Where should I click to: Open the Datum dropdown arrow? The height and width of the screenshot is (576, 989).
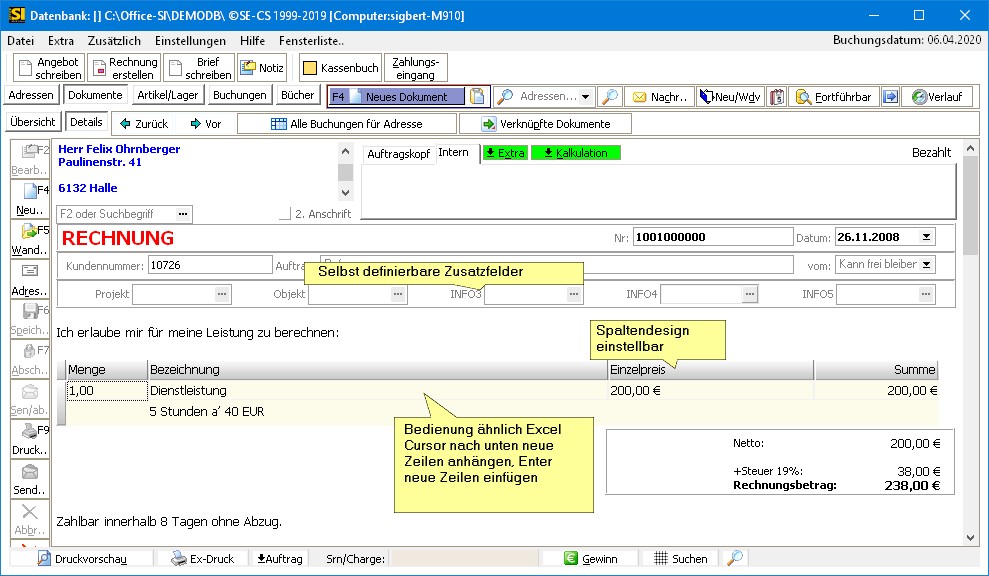(x=925, y=238)
